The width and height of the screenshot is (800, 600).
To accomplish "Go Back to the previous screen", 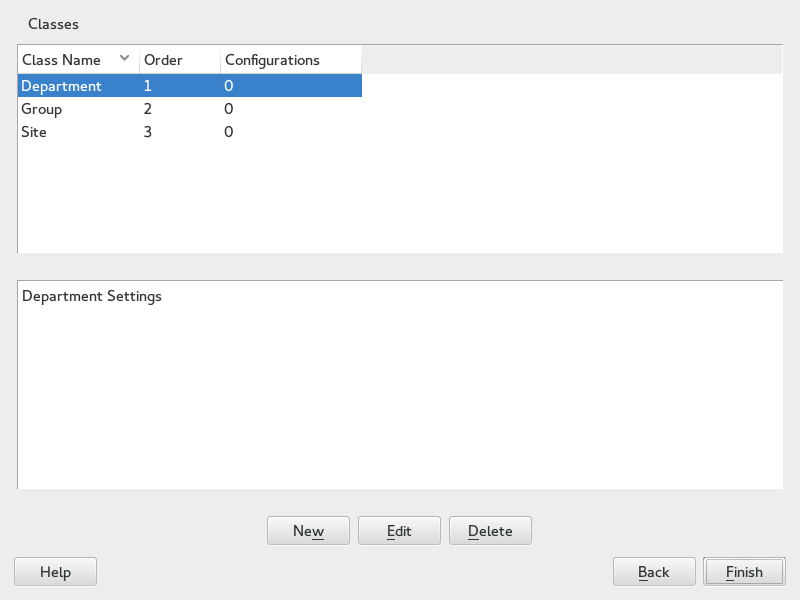I will pyautogui.click(x=653, y=572).
